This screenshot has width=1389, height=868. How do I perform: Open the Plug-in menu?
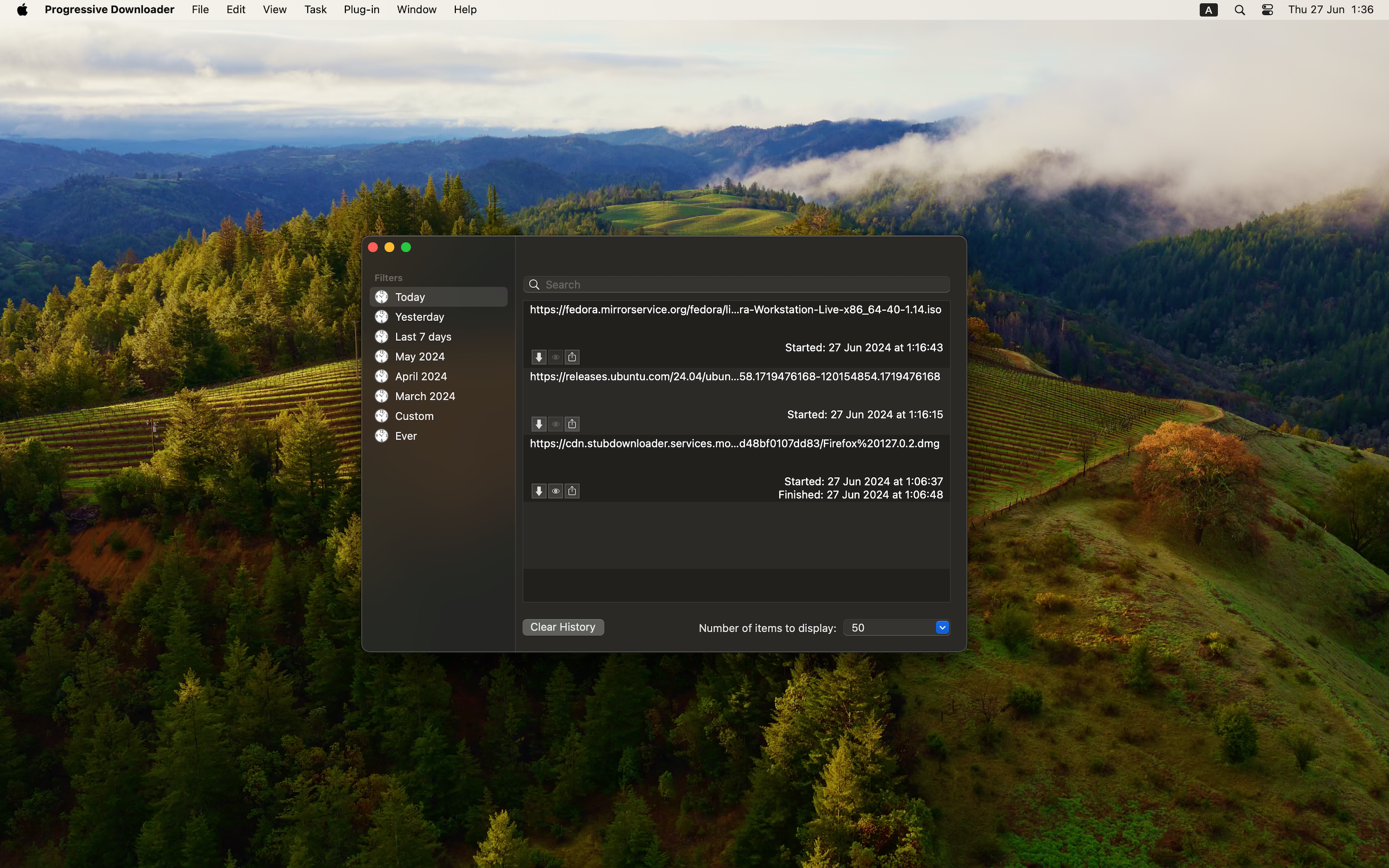[361, 10]
